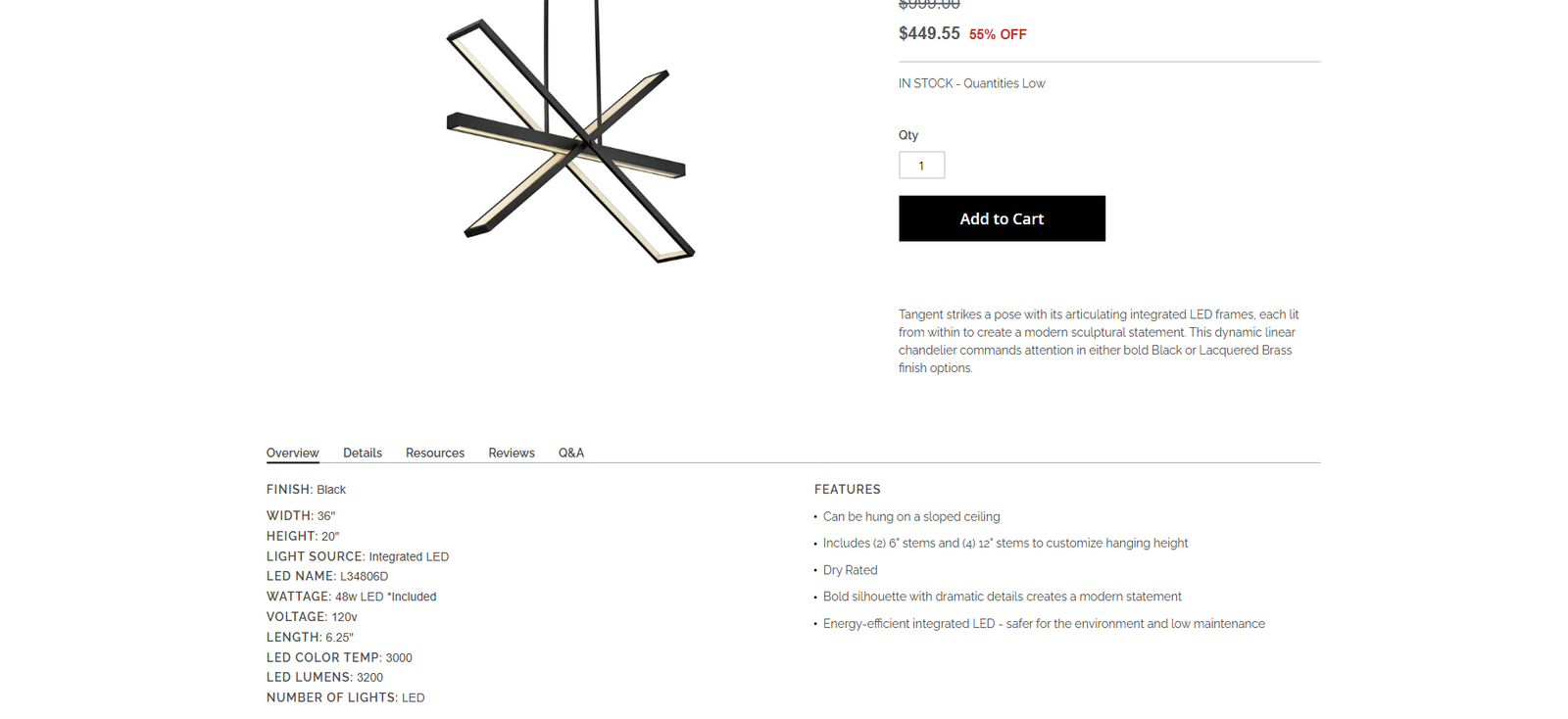Click the LED NAME L34806D specification
This screenshot has width=1568, height=719.
(327, 576)
